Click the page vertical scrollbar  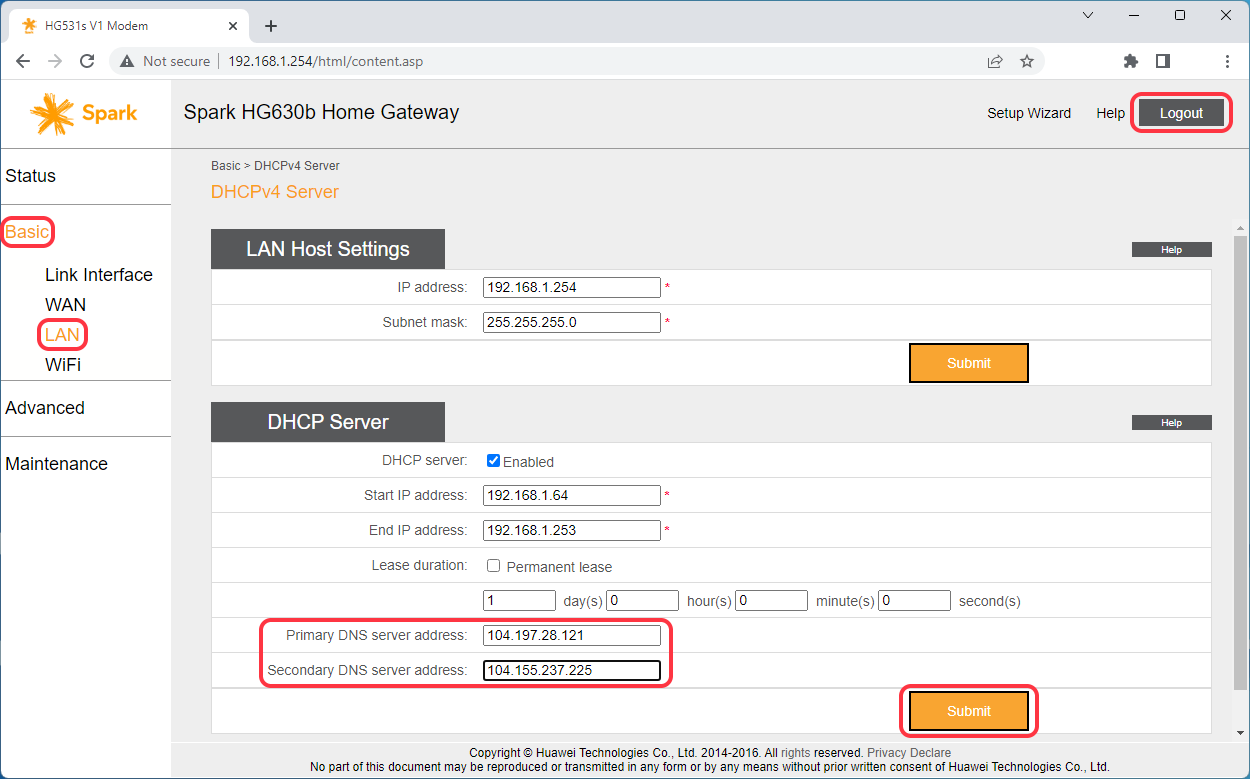pyautogui.click(x=1240, y=462)
